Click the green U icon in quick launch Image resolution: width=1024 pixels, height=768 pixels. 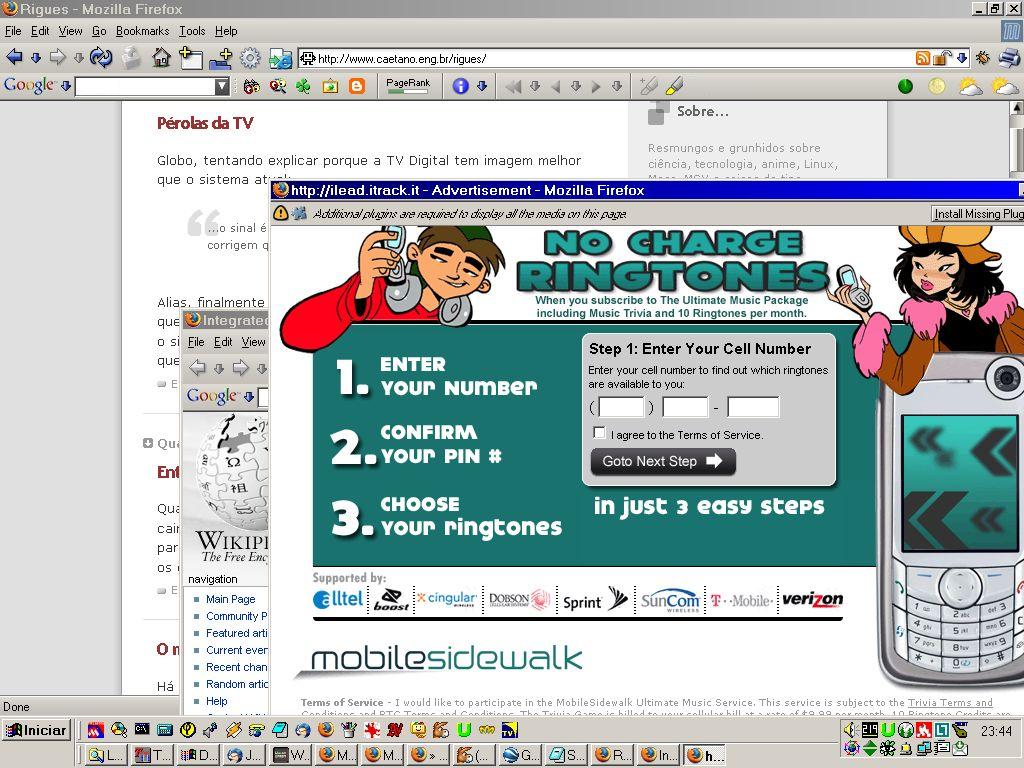464,729
